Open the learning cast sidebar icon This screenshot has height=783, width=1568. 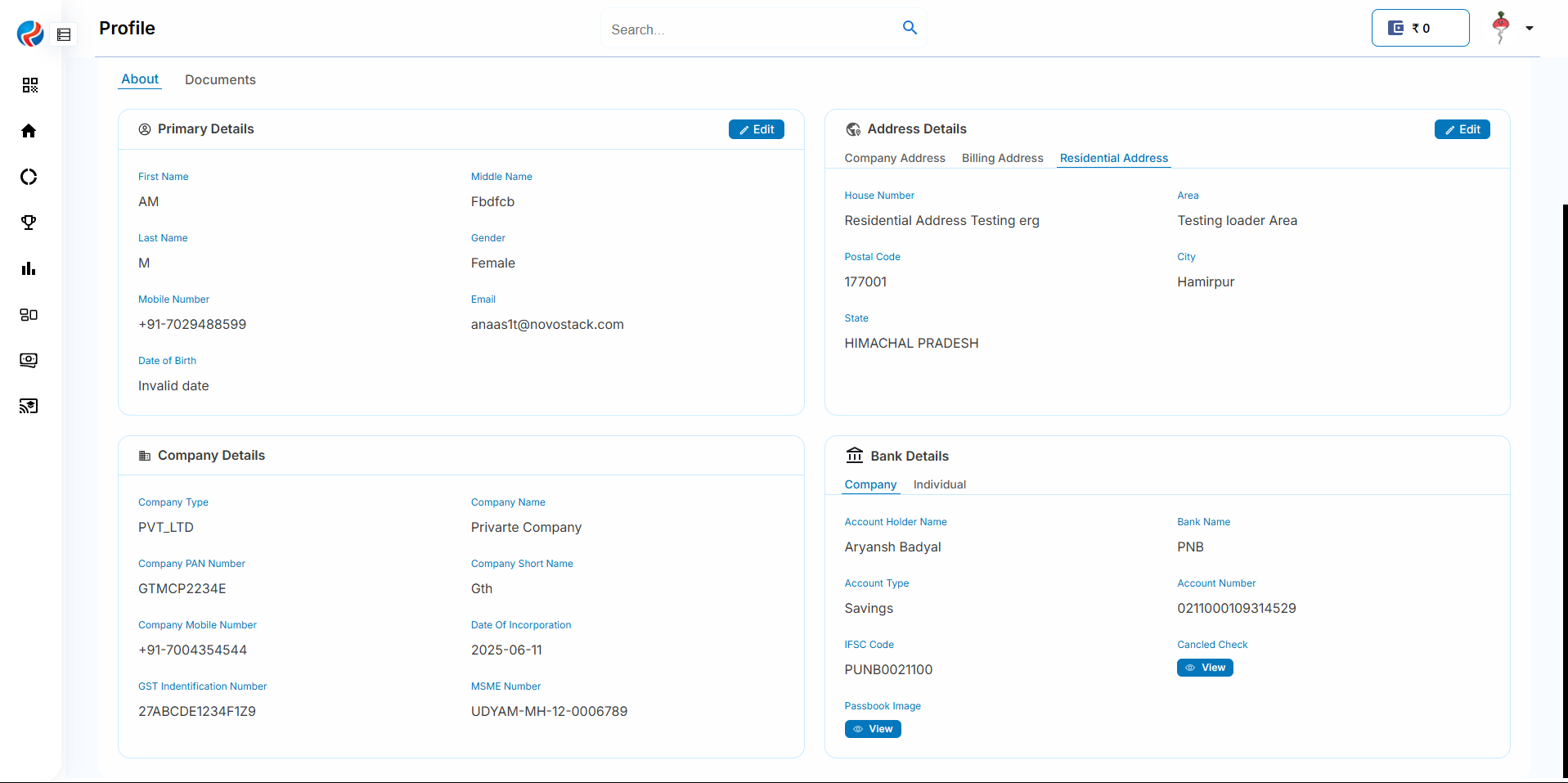[x=29, y=406]
